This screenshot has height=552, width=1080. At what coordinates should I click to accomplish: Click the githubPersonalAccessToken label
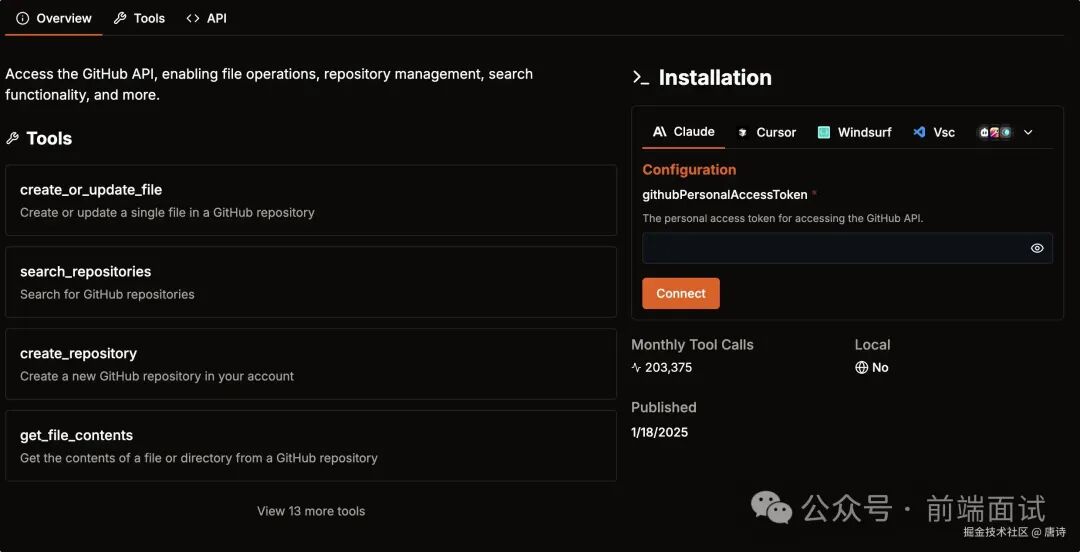point(725,195)
